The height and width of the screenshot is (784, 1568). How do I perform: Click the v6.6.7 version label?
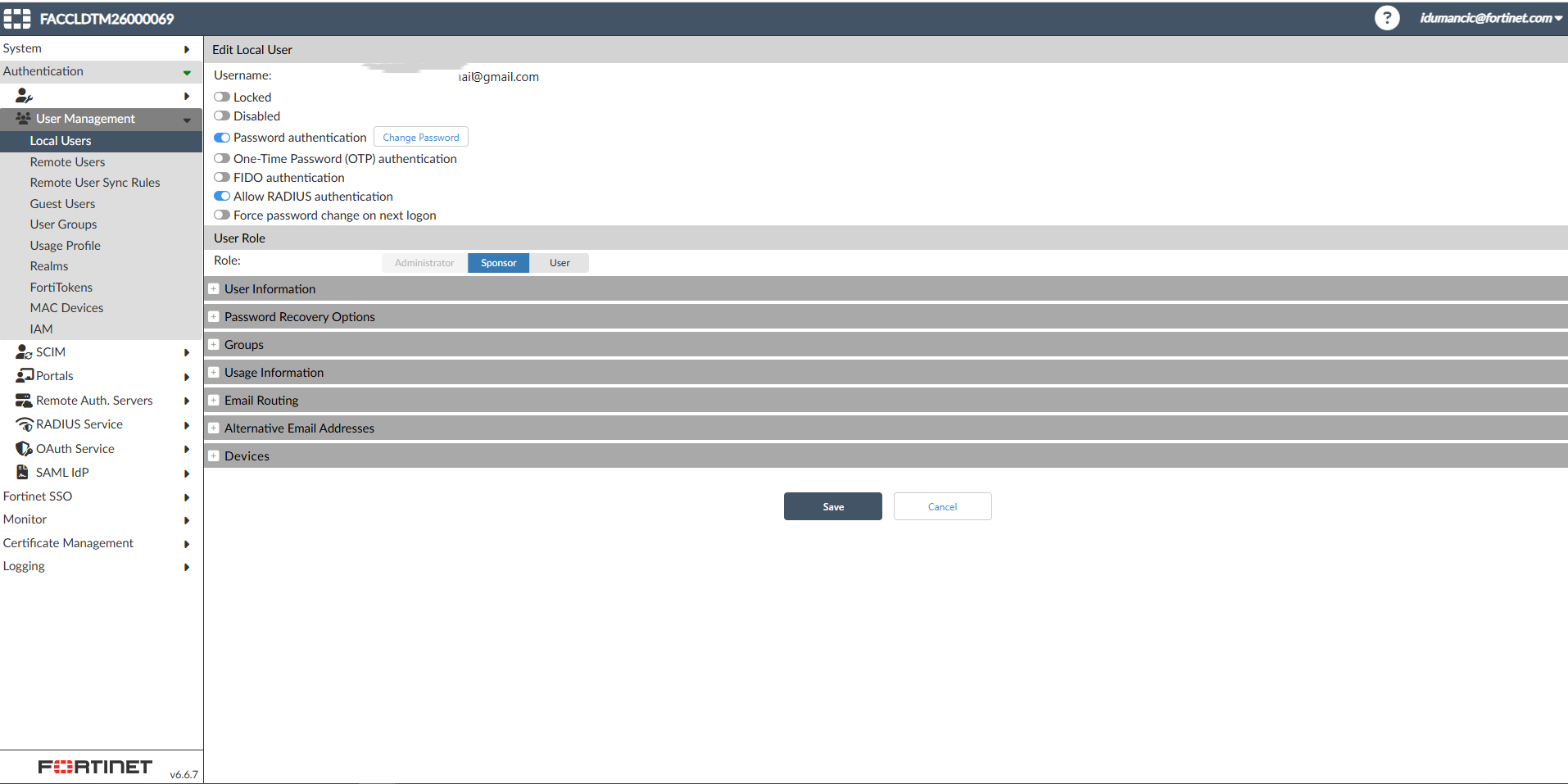point(184,774)
